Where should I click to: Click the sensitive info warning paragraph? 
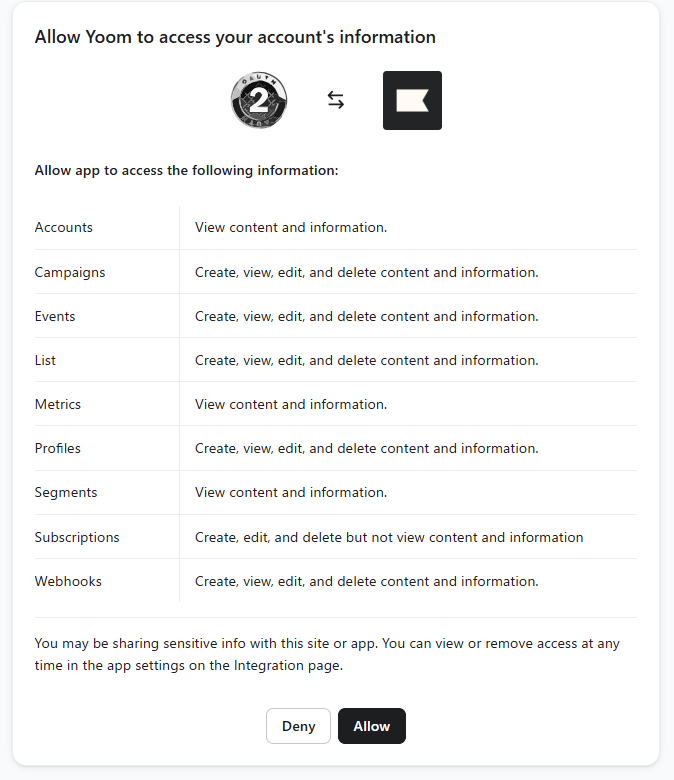click(x=327, y=654)
